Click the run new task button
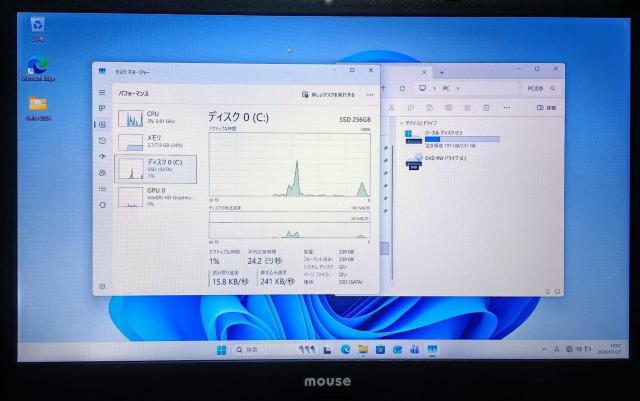 coord(328,95)
